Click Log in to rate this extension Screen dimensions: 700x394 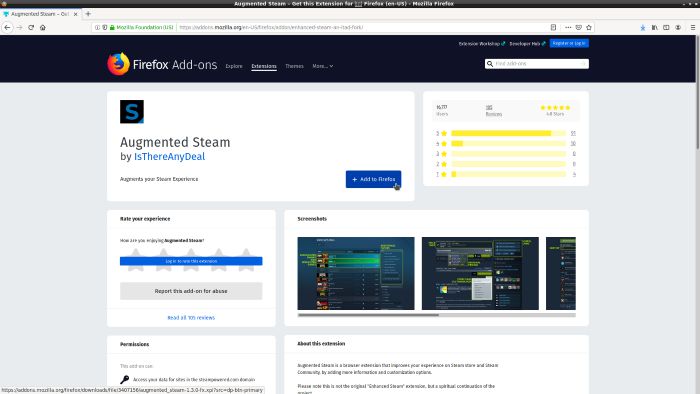191,261
